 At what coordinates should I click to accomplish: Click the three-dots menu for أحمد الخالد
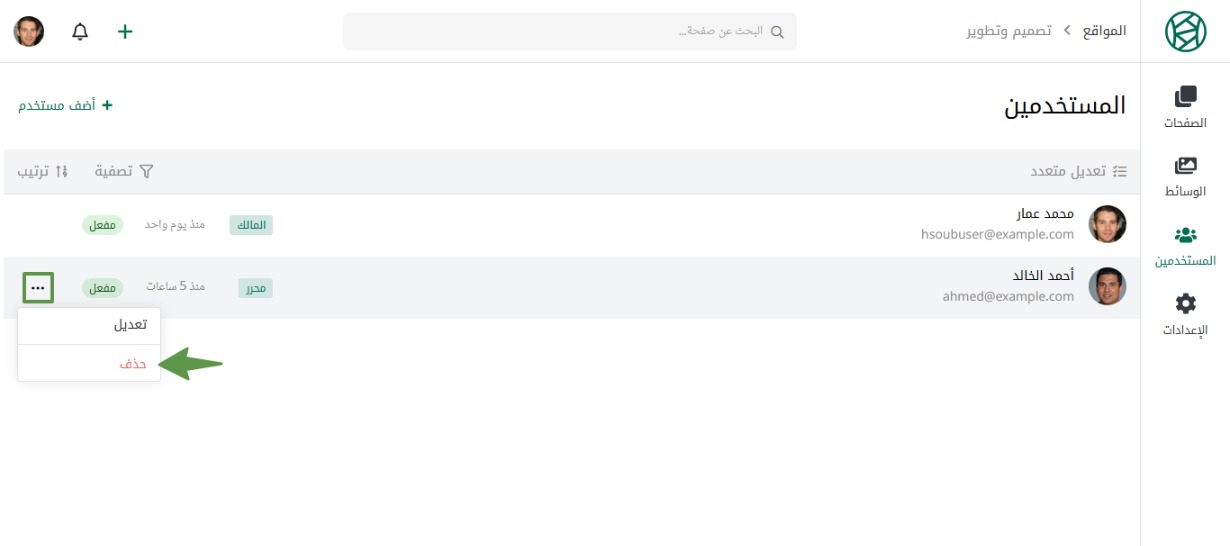38,288
